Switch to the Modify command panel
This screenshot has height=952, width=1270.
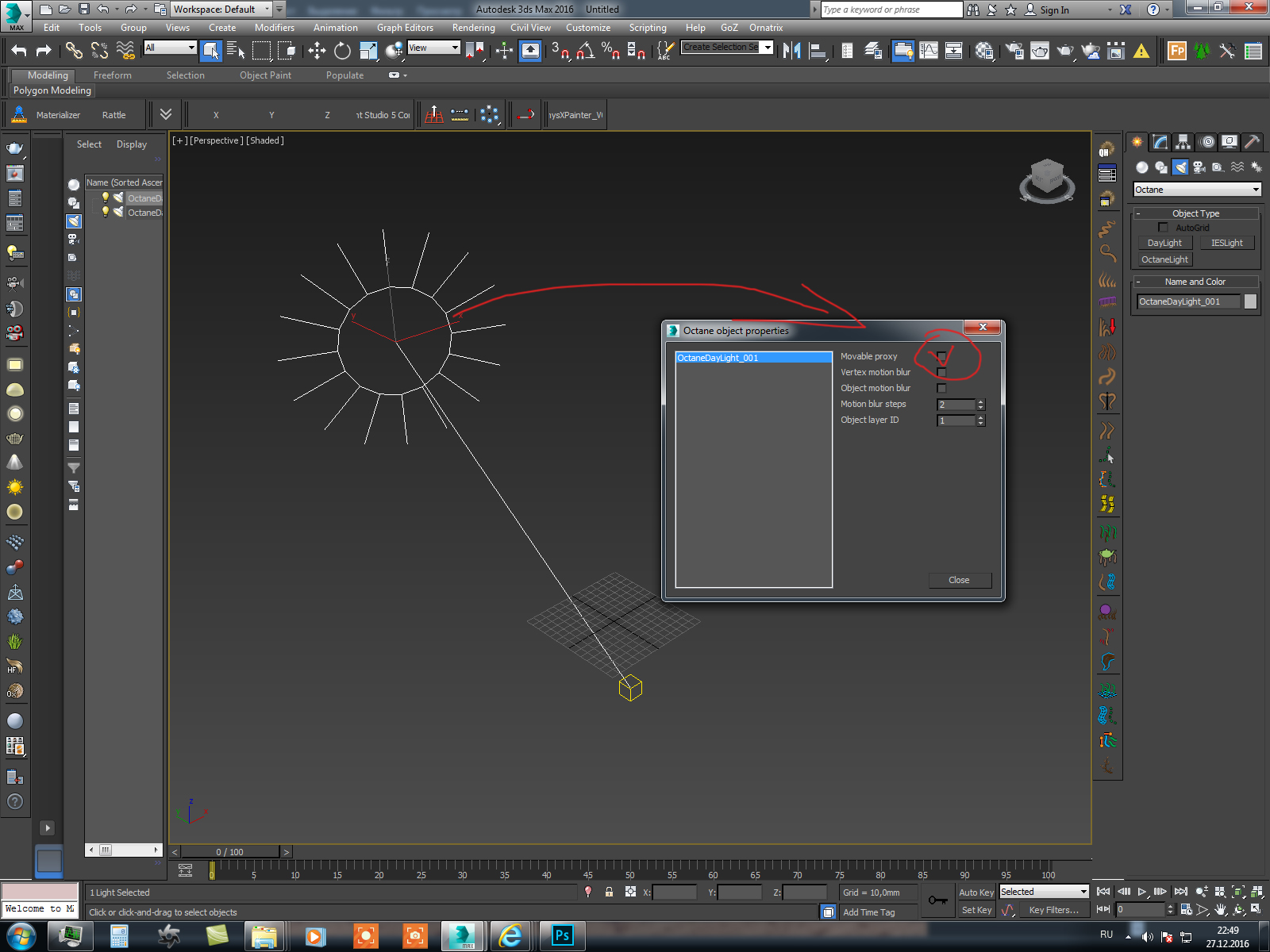[x=1160, y=142]
